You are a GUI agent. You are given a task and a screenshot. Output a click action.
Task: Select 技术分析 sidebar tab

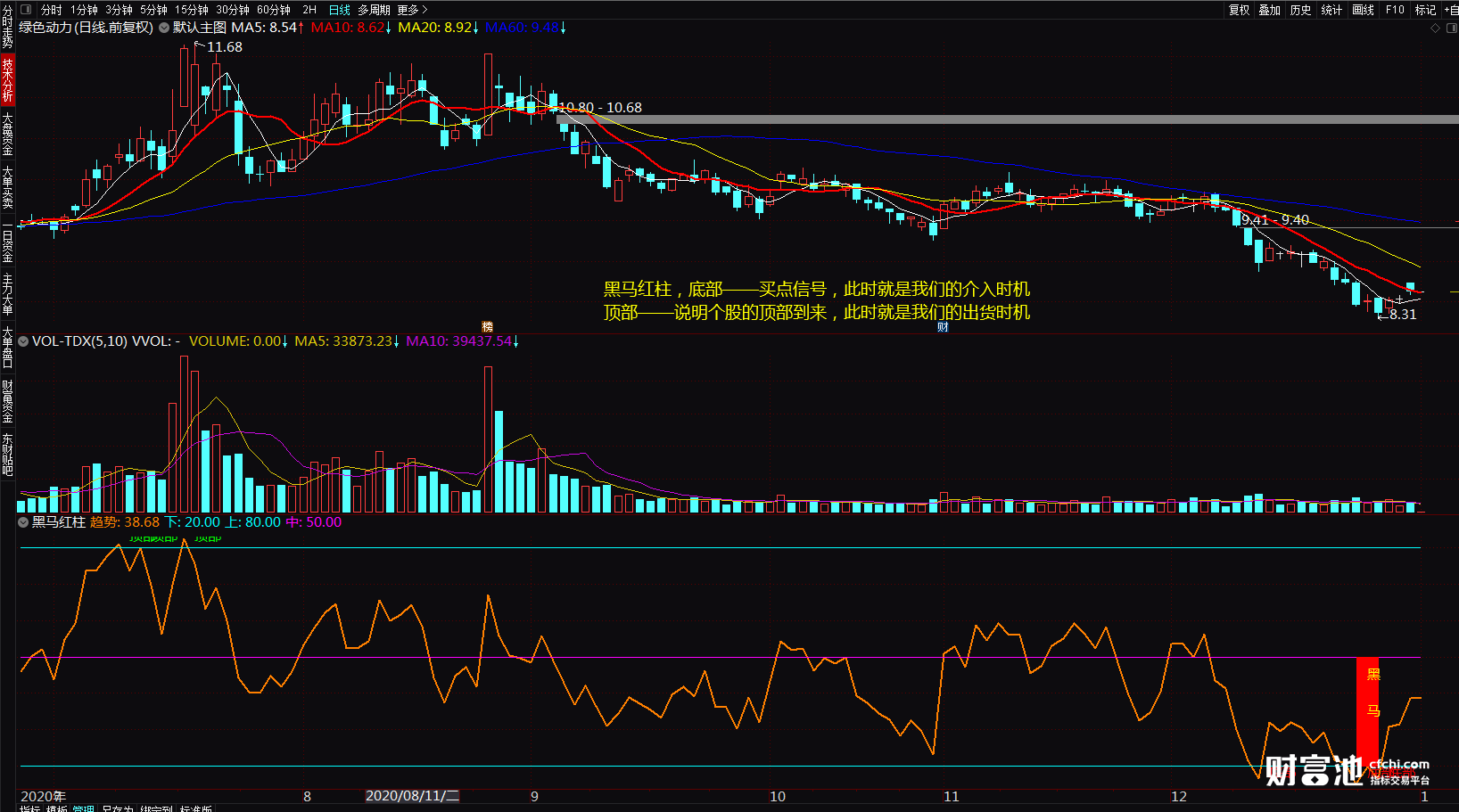tap(7, 79)
